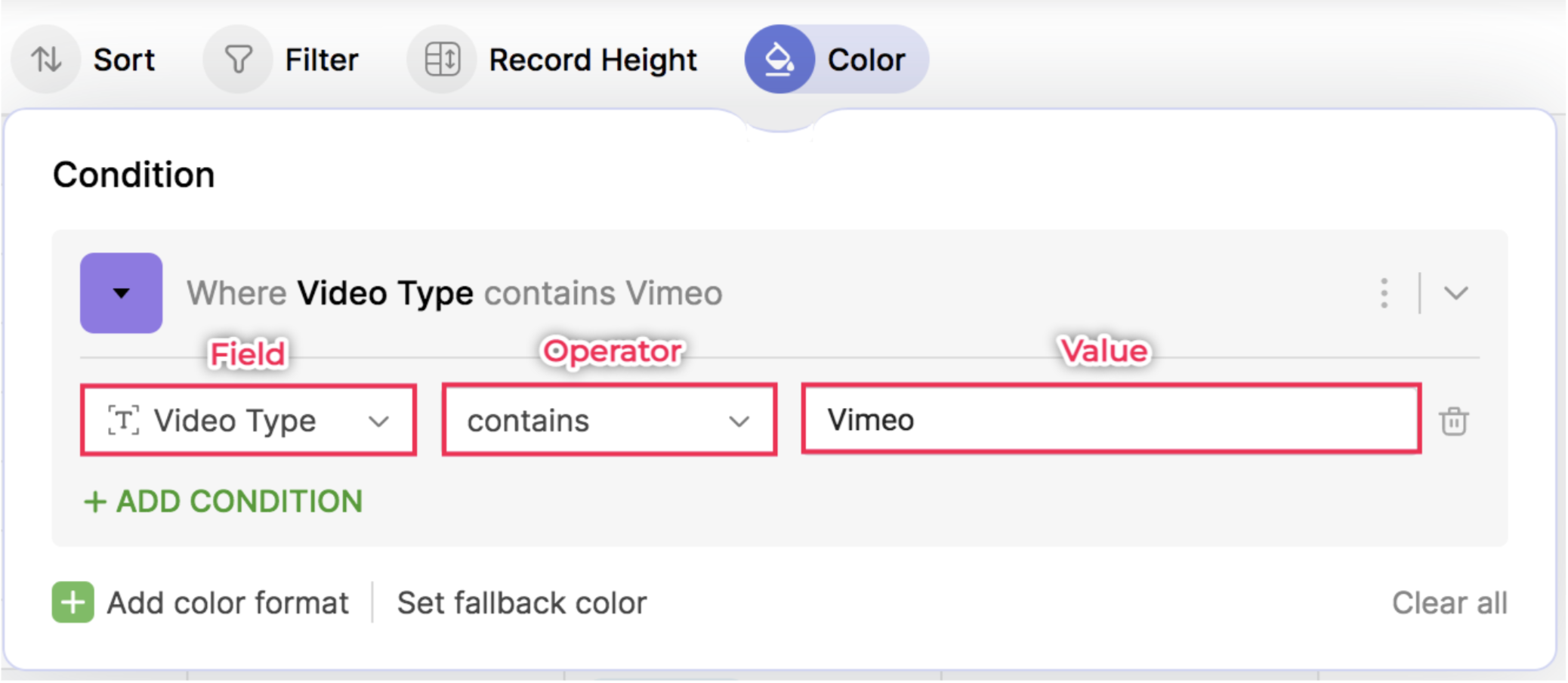Click Add color format button

(x=227, y=603)
